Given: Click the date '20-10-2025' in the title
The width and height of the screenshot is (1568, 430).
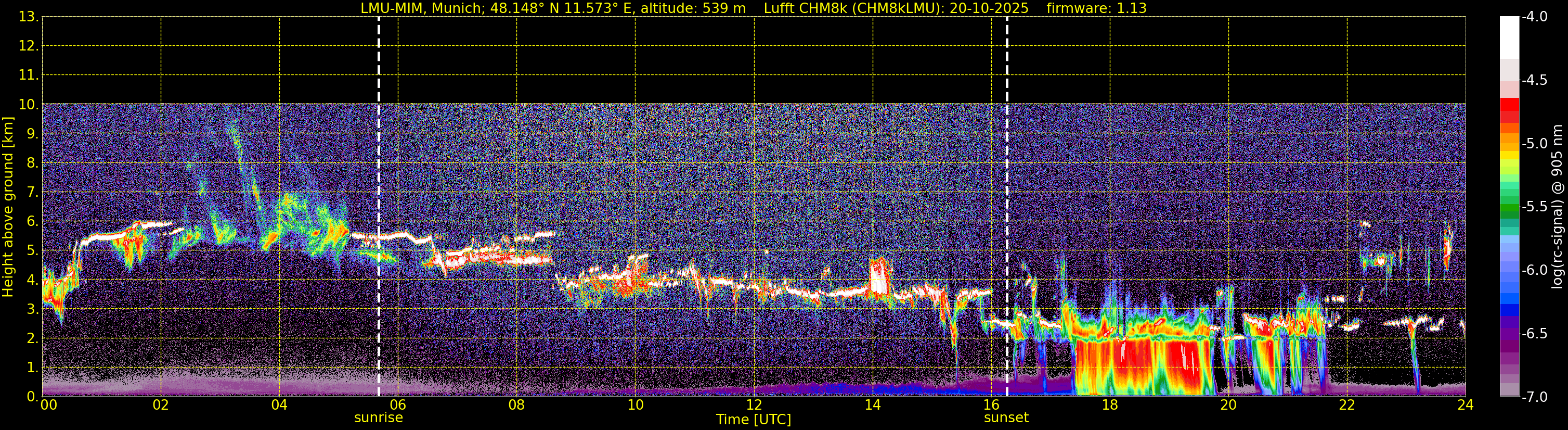Looking at the screenshot, I should 989,8.
